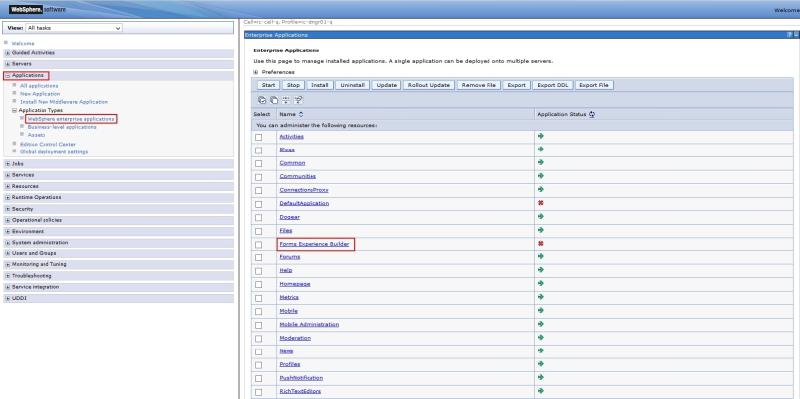Collapse the Application Types tree node
Viewport: 800px width, 399px height.
pos(15,110)
